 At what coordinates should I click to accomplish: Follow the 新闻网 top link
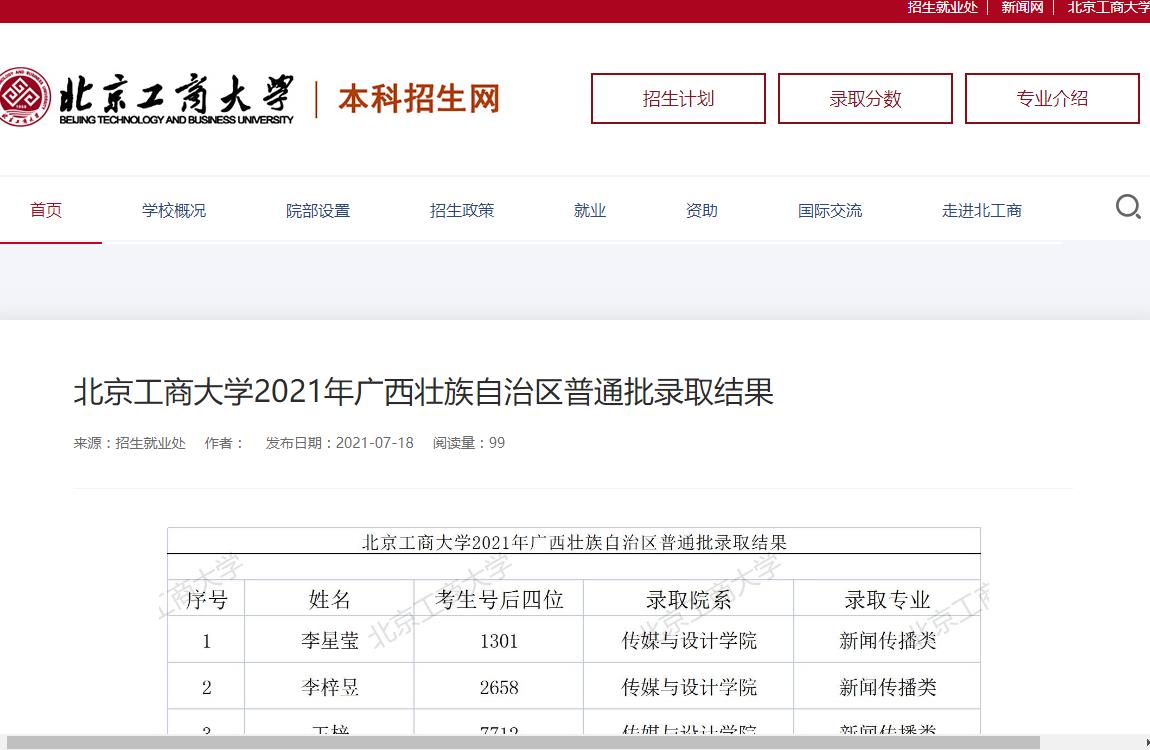(x=1022, y=7)
